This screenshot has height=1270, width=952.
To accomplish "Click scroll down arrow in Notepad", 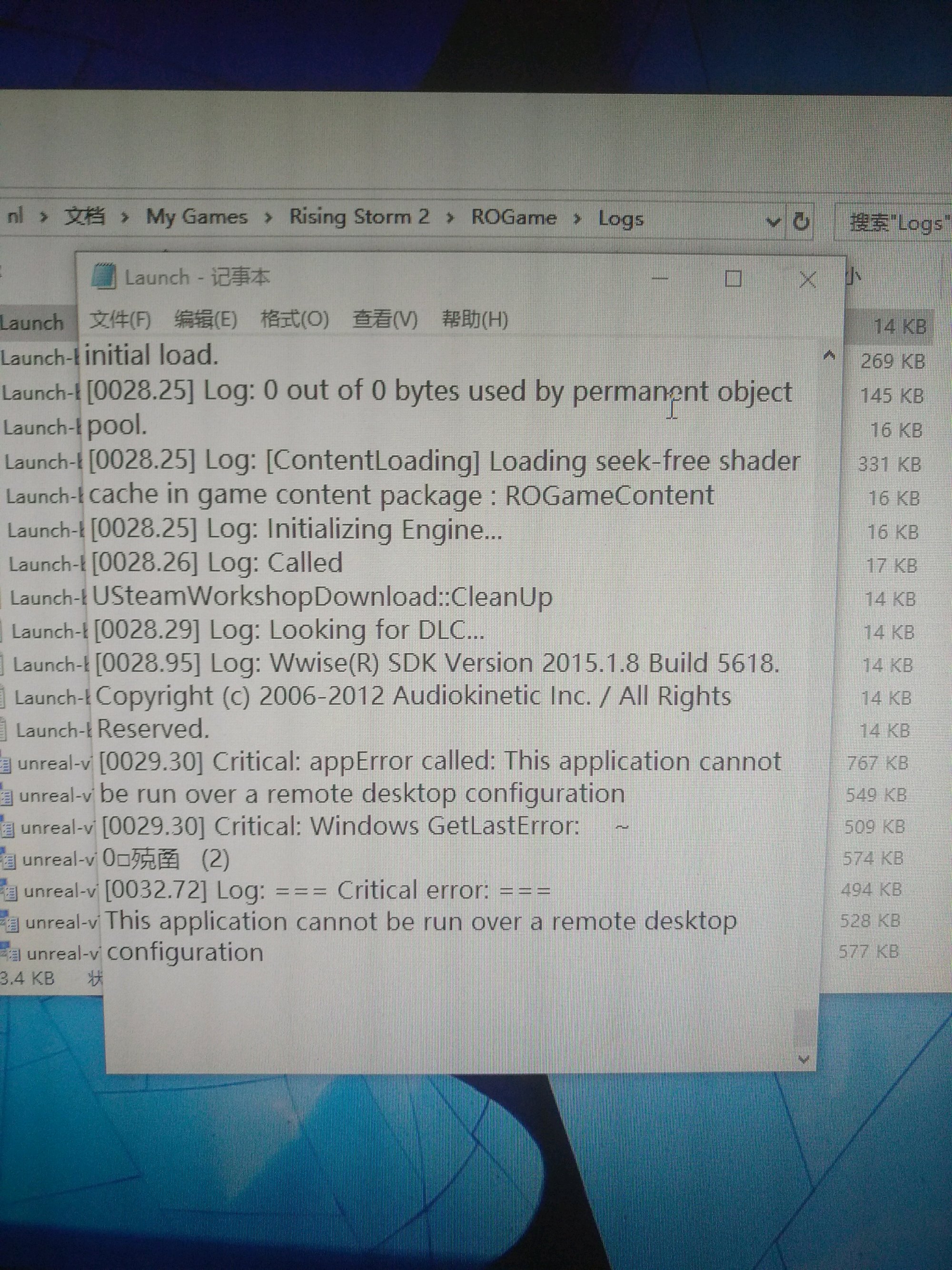I will click(803, 1060).
